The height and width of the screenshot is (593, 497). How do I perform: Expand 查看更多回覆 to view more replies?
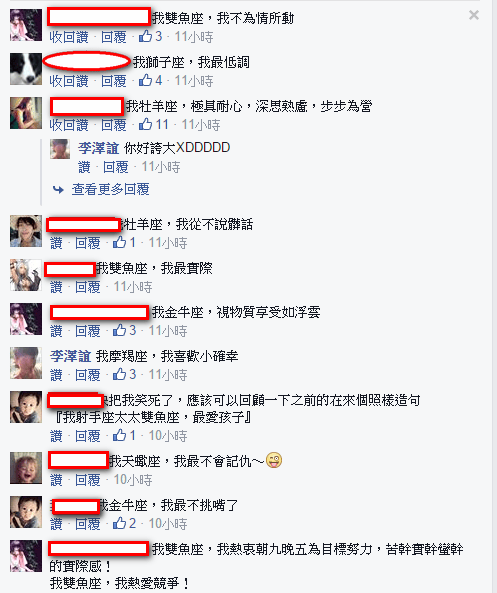pyautogui.click(x=110, y=189)
